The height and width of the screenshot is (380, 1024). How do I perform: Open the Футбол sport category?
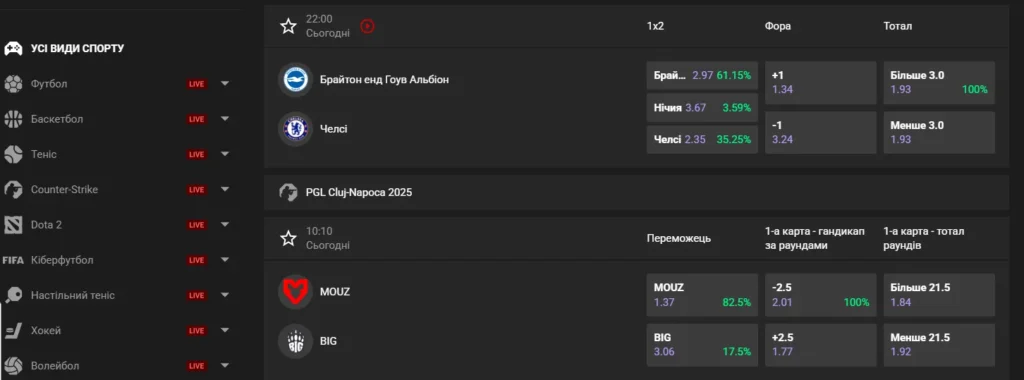(x=49, y=84)
